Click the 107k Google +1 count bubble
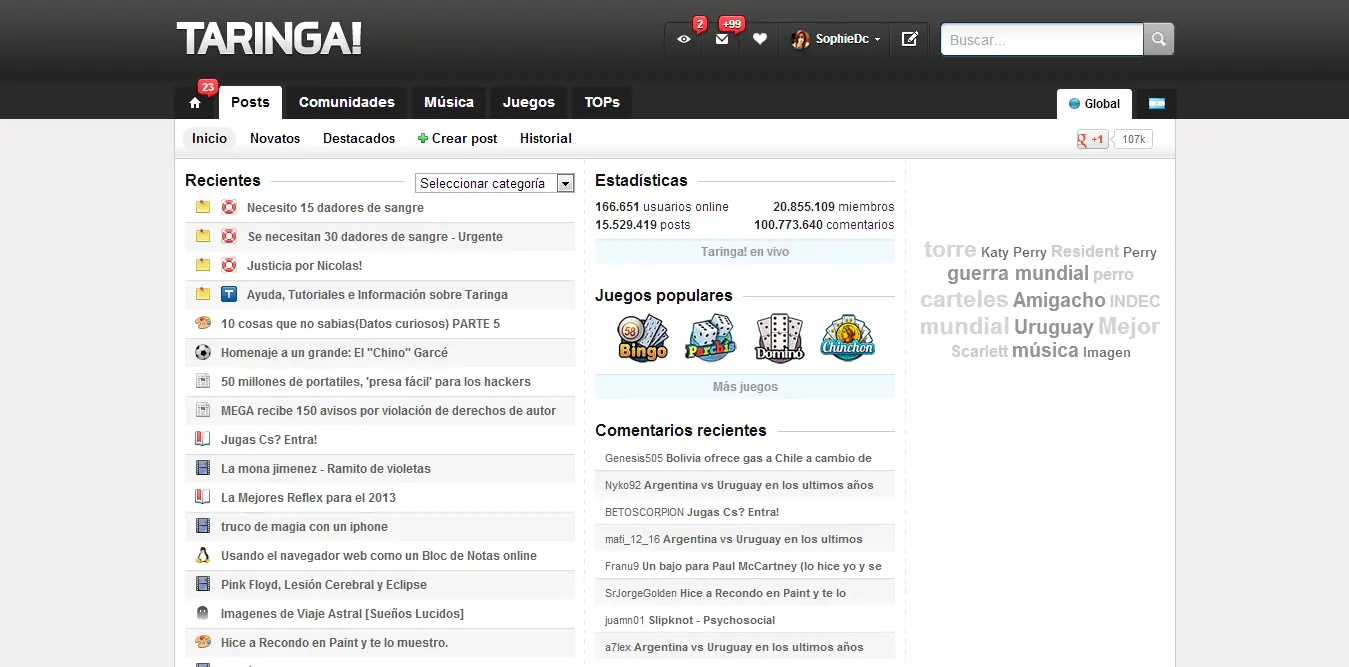The image size is (1349, 667). coord(1133,139)
